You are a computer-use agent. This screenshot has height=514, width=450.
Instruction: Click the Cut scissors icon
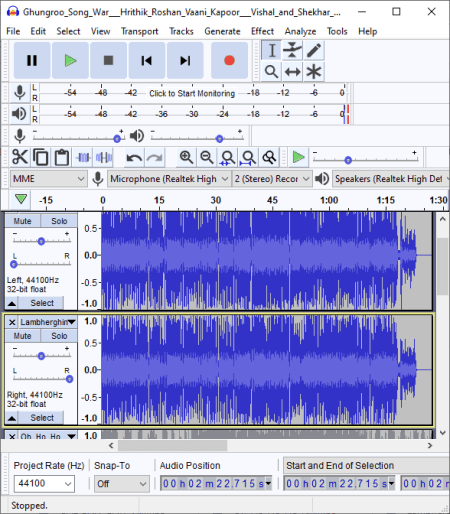click(x=20, y=157)
